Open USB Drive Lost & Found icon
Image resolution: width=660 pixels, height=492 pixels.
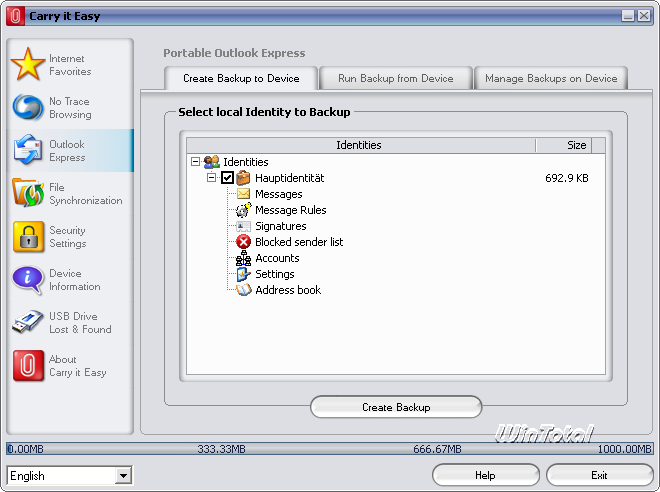(x=28, y=322)
